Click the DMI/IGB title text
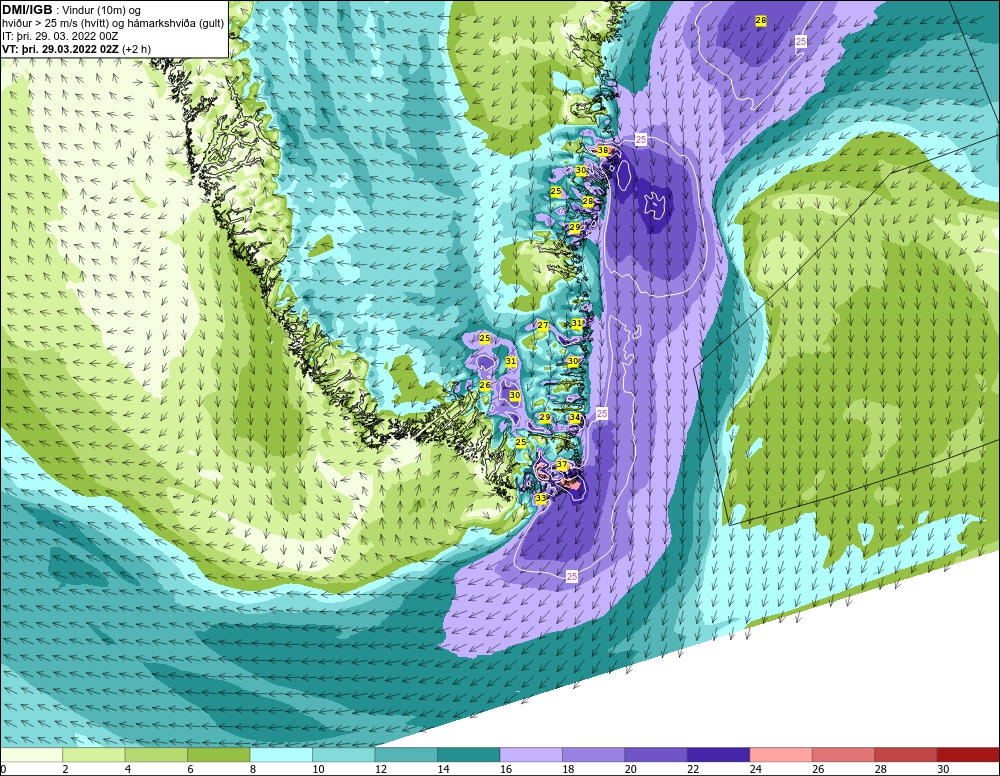 (x=27, y=10)
